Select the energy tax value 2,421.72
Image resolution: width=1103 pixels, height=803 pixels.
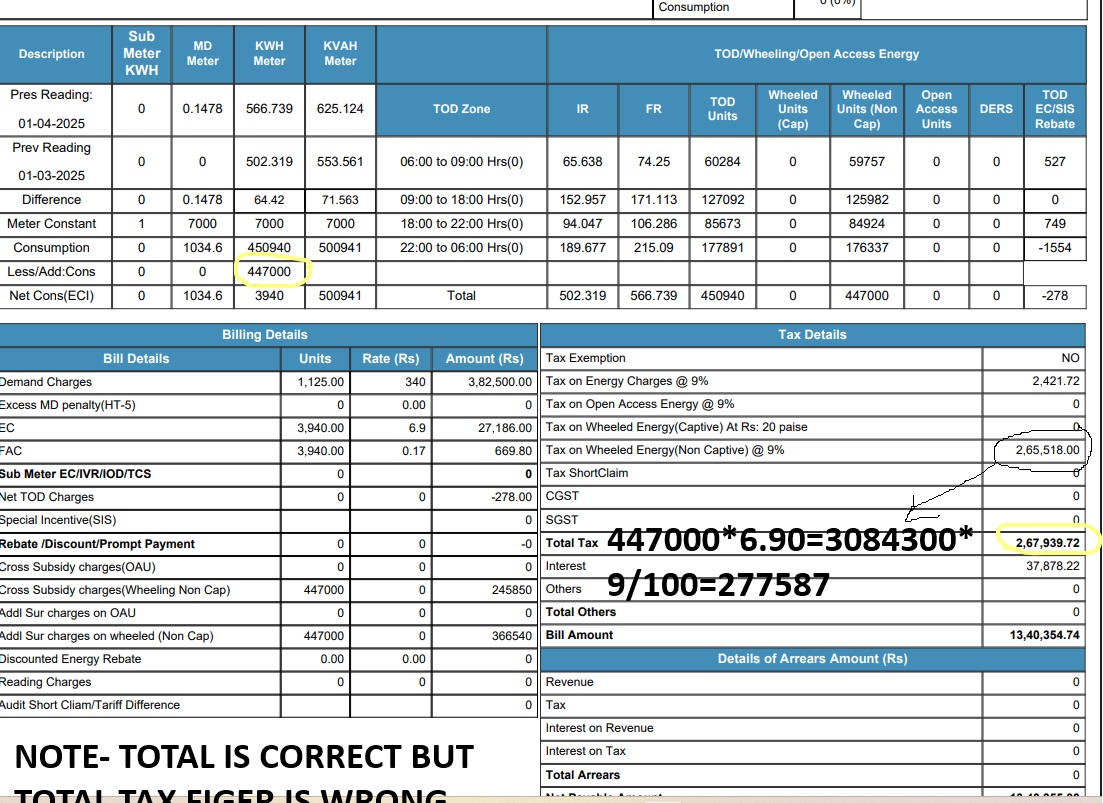tap(1055, 381)
